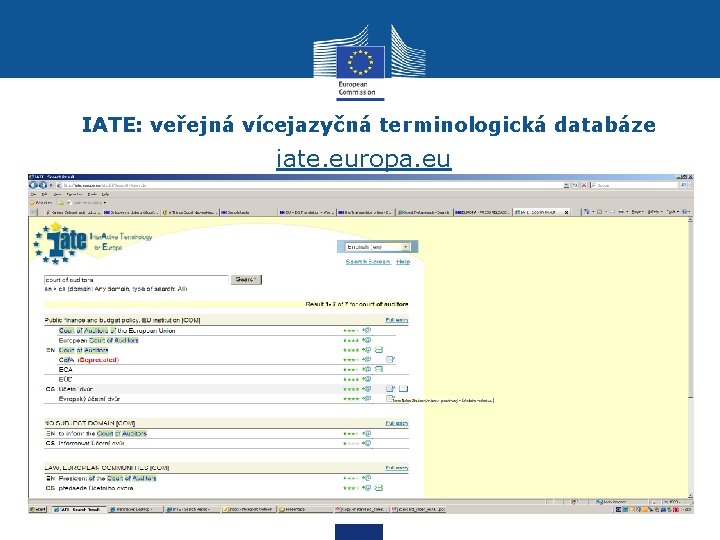Close the active IATE Search Result tab
The height and width of the screenshot is (540, 720).
pyautogui.click(x=566, y=212)
